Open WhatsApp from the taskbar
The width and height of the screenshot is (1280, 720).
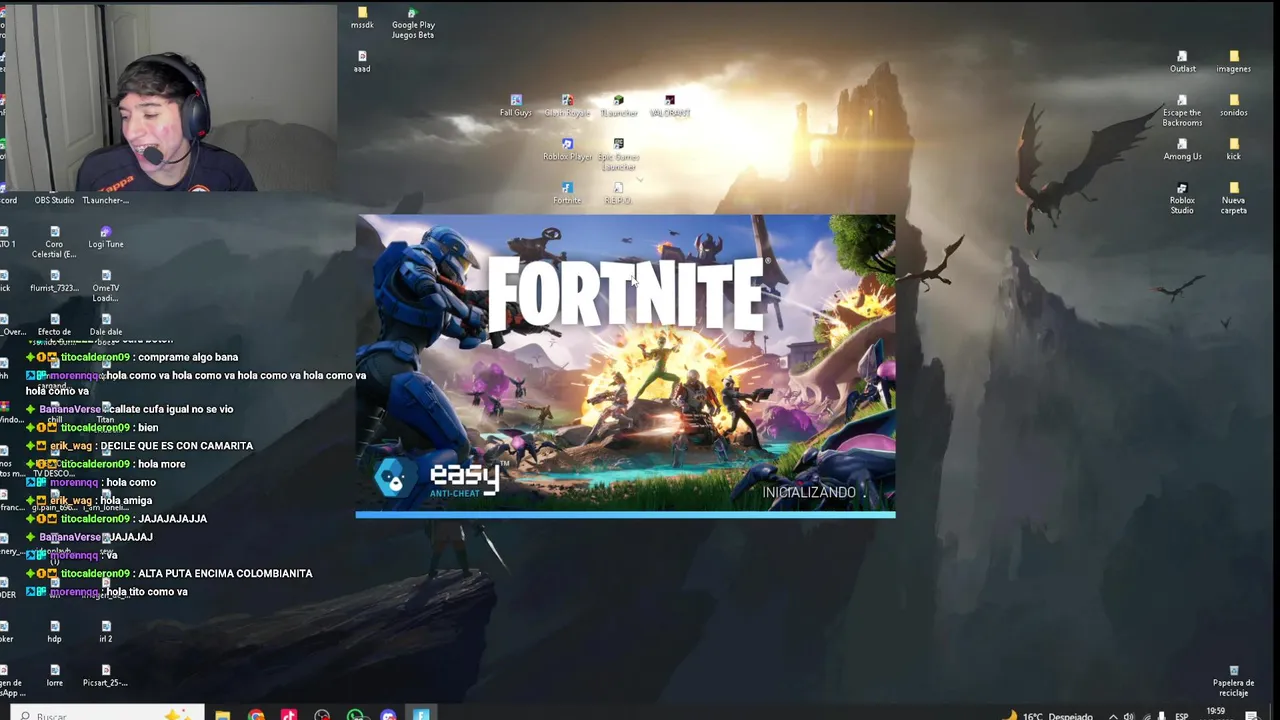click(x=355, y=714)
